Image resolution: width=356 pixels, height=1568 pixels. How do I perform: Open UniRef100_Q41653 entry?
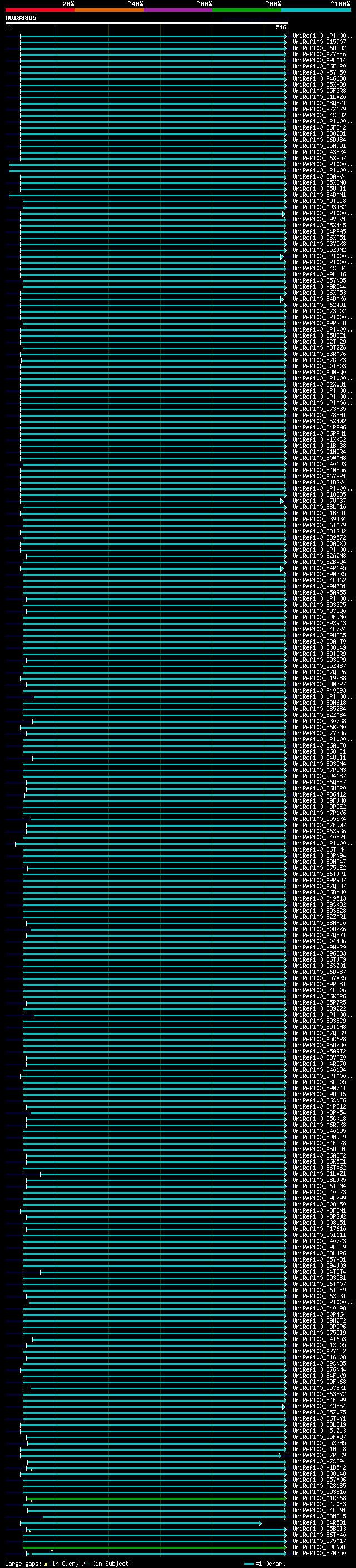coord(319,1338)
